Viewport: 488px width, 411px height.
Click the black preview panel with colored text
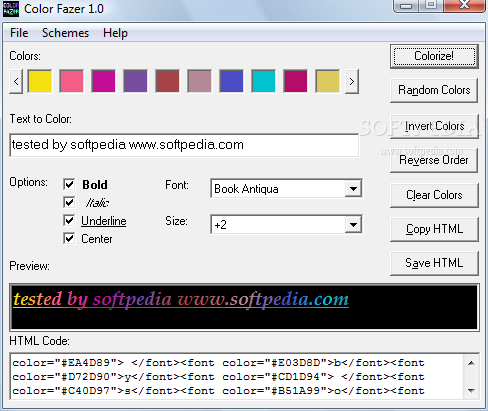(x=244, y=307)
